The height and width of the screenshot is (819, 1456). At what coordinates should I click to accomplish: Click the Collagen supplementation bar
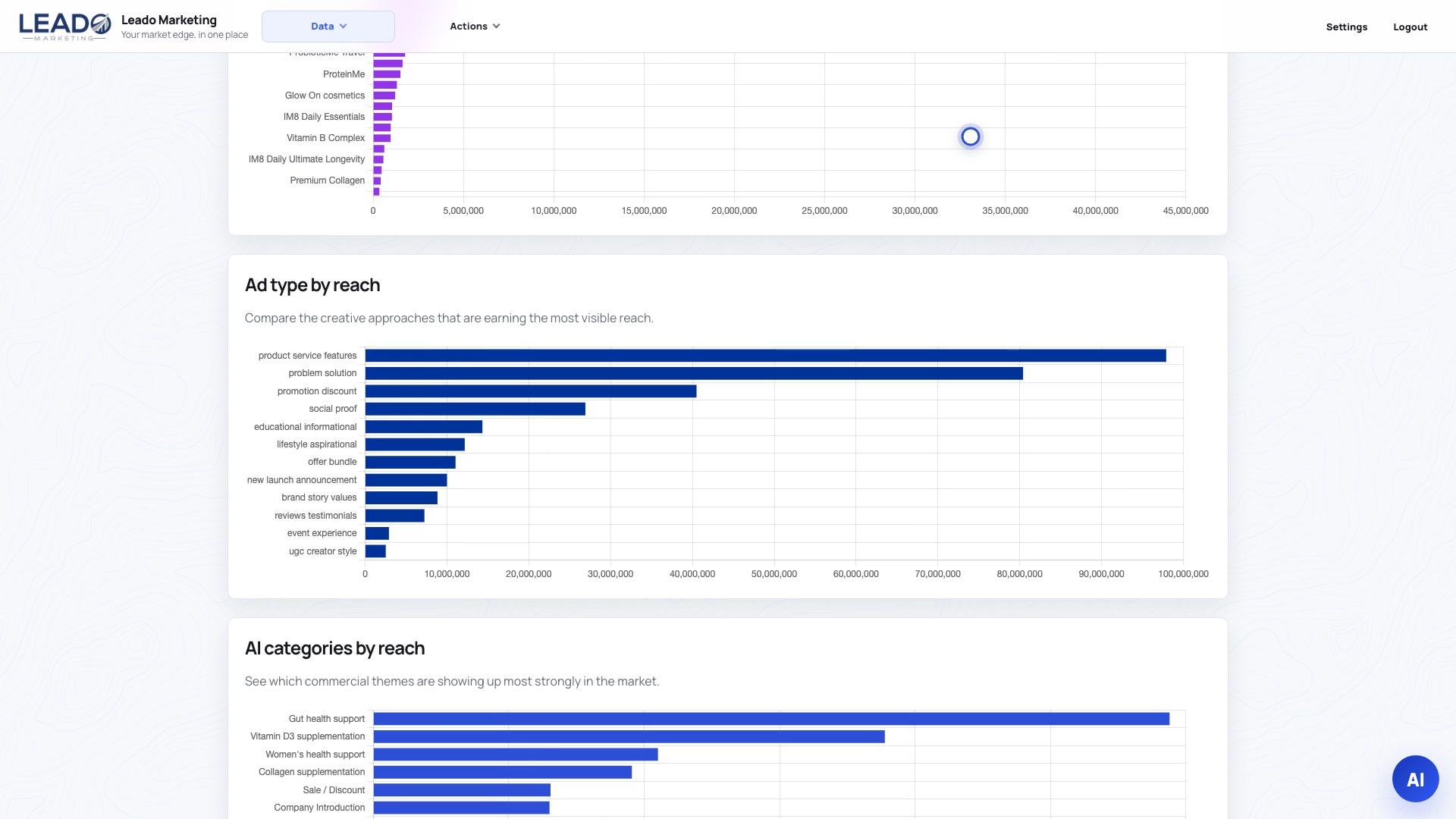[x=503, y=772]
